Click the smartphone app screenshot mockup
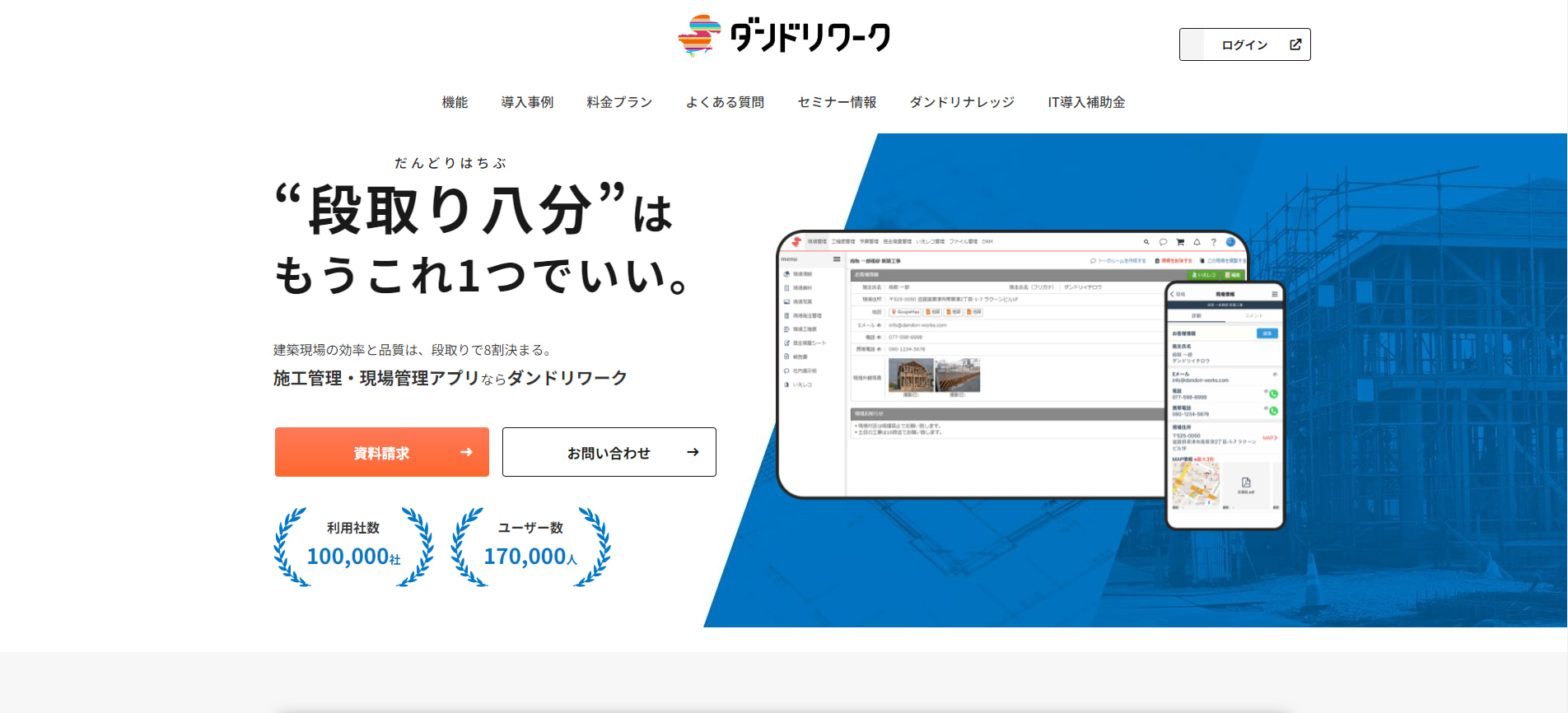 pyautogui.click(x=1225, y=405)
